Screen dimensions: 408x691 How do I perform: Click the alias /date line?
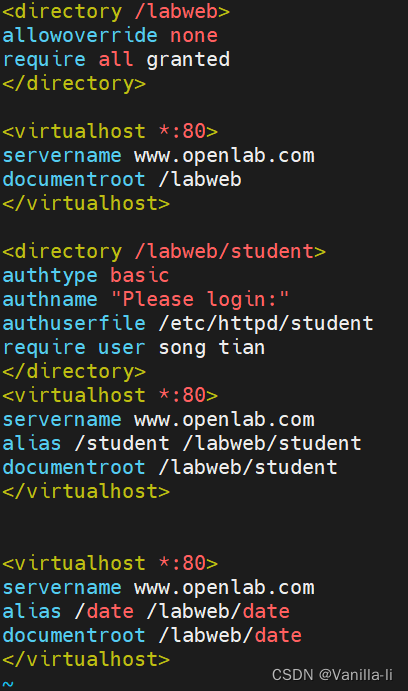coord(146,612)
